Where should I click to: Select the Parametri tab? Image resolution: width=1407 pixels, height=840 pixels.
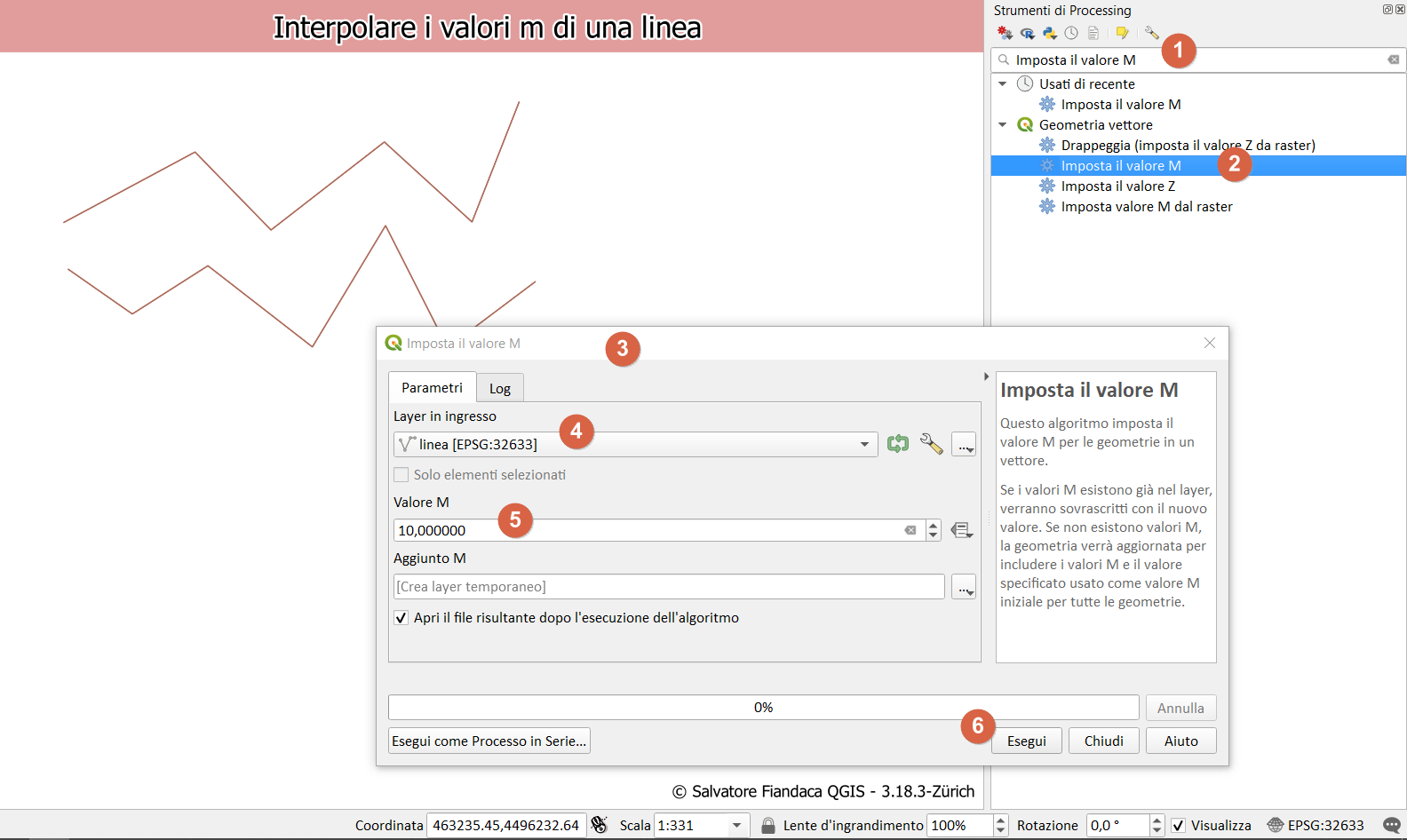point(432,387)
